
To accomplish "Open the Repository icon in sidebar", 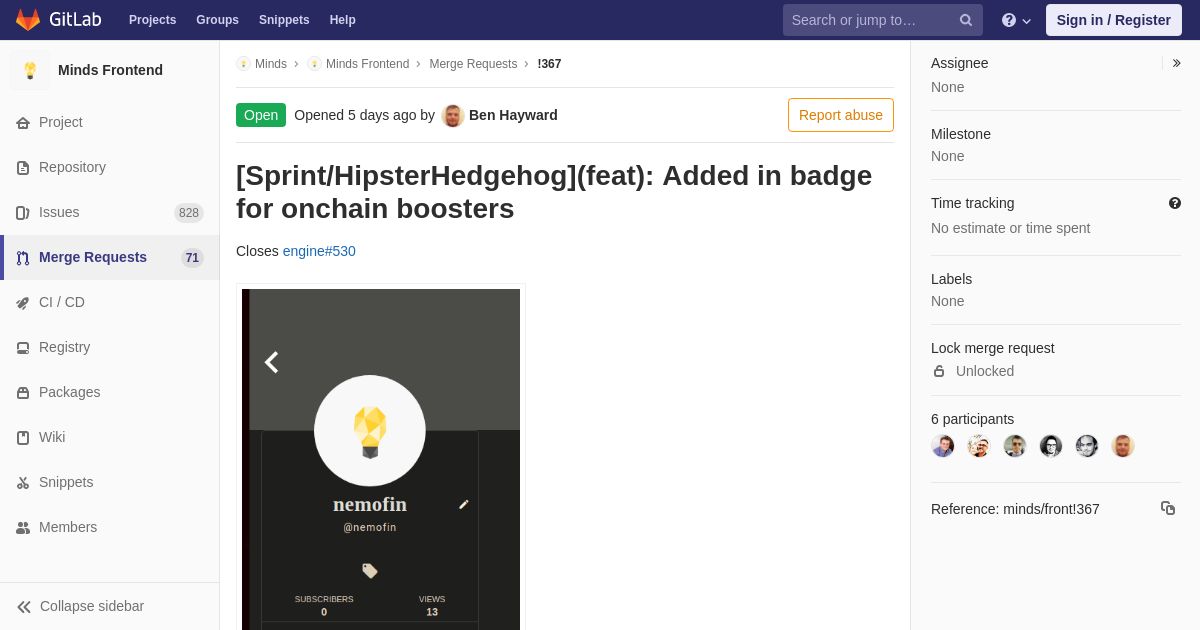I will tap(23, 167).
